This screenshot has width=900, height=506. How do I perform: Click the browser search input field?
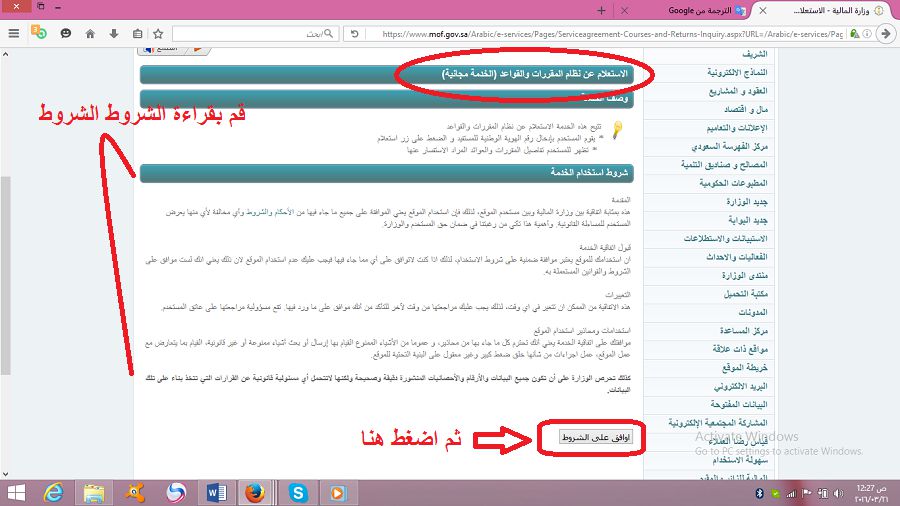point(255,34)
